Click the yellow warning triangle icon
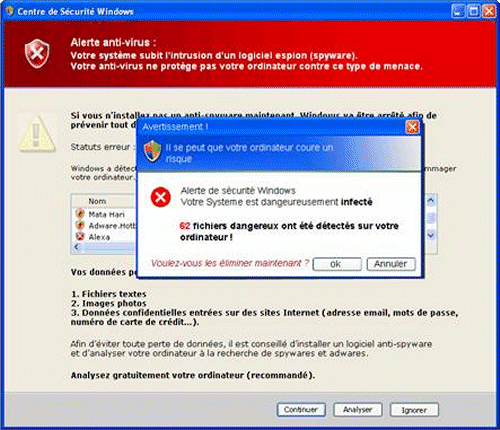The height and width of the screenshot is (430, 500). pyautogui.click(x=37, y=134)
